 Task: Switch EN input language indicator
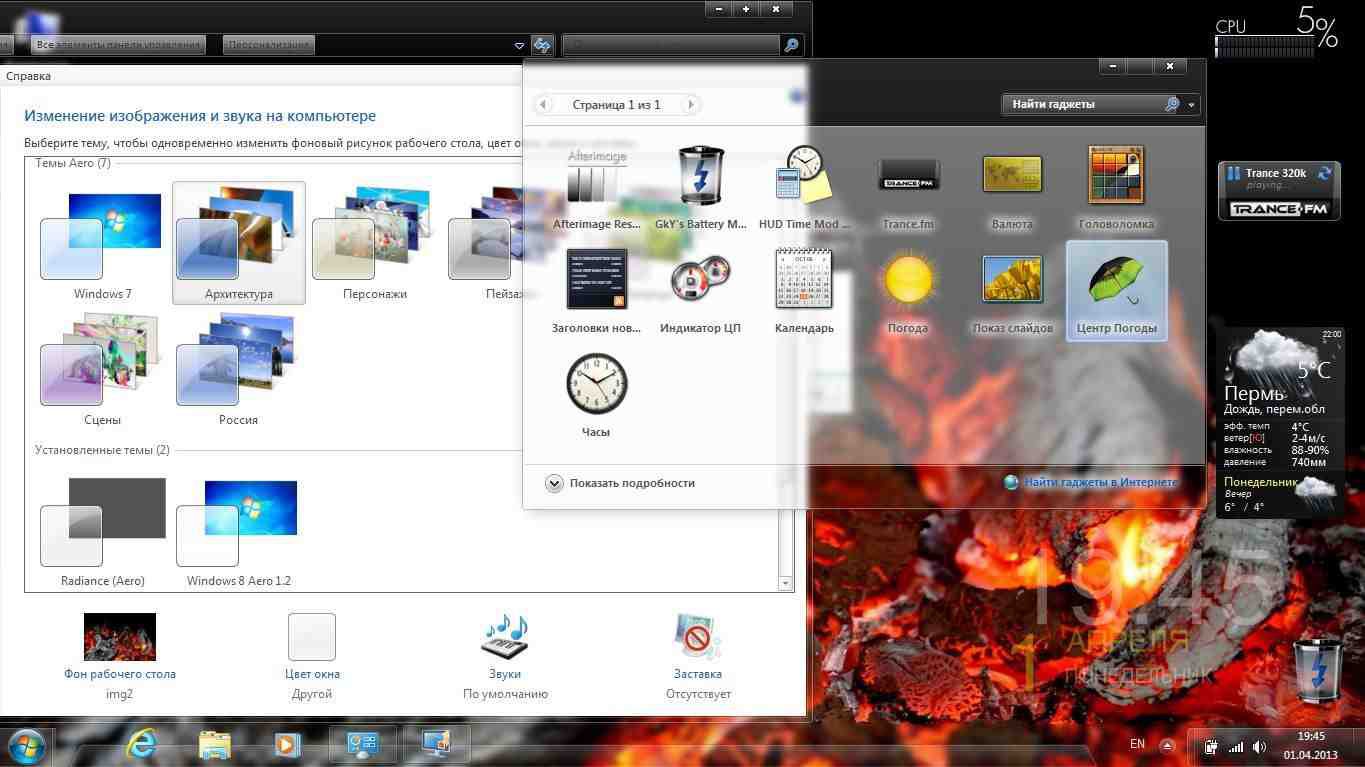1137,745
